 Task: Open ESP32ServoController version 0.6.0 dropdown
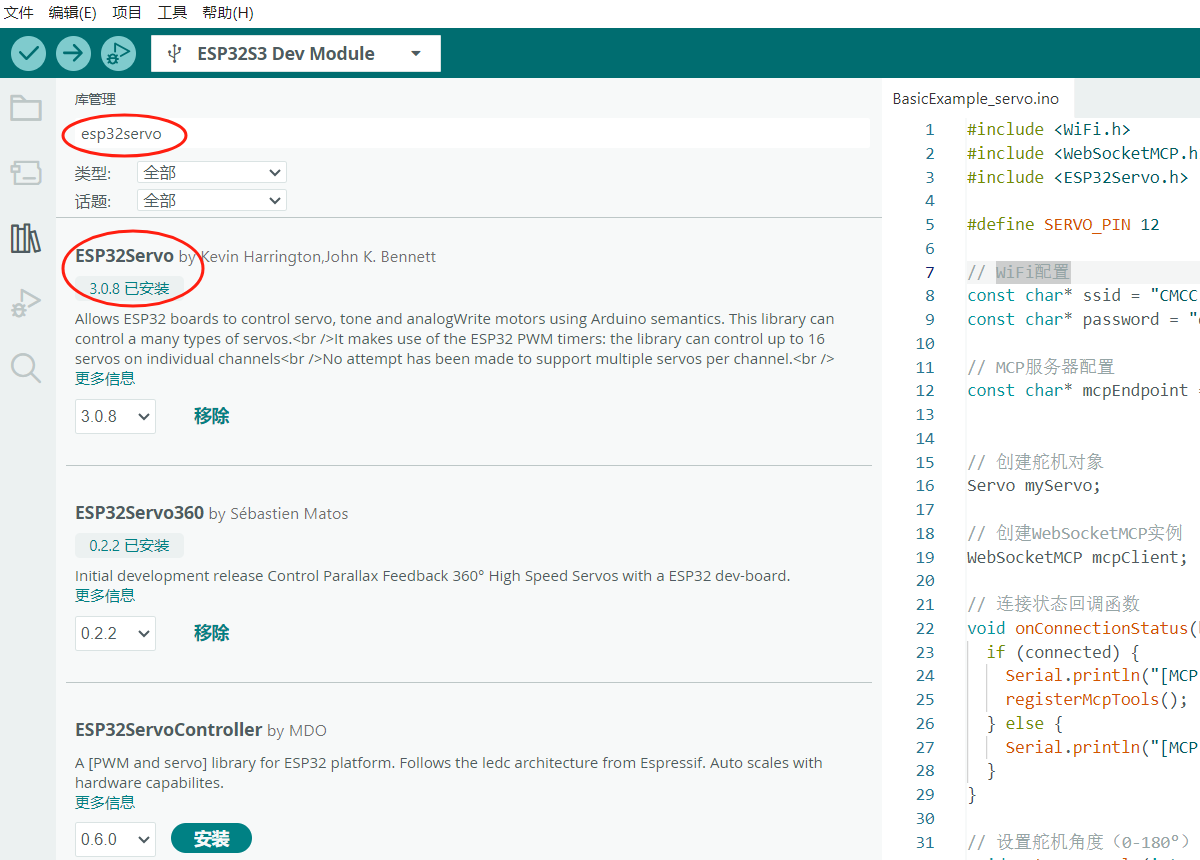click(115, 839)
